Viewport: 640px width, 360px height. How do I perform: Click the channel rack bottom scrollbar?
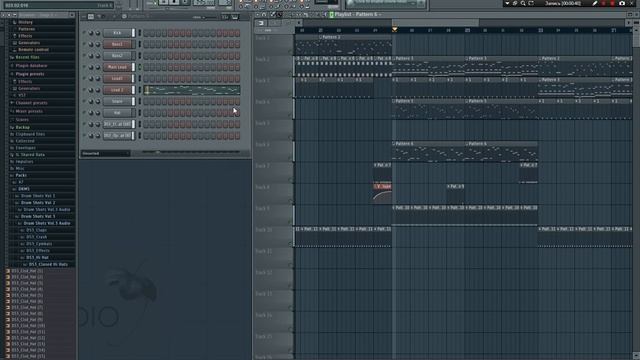pyautogui.click(x=191, y=153)
